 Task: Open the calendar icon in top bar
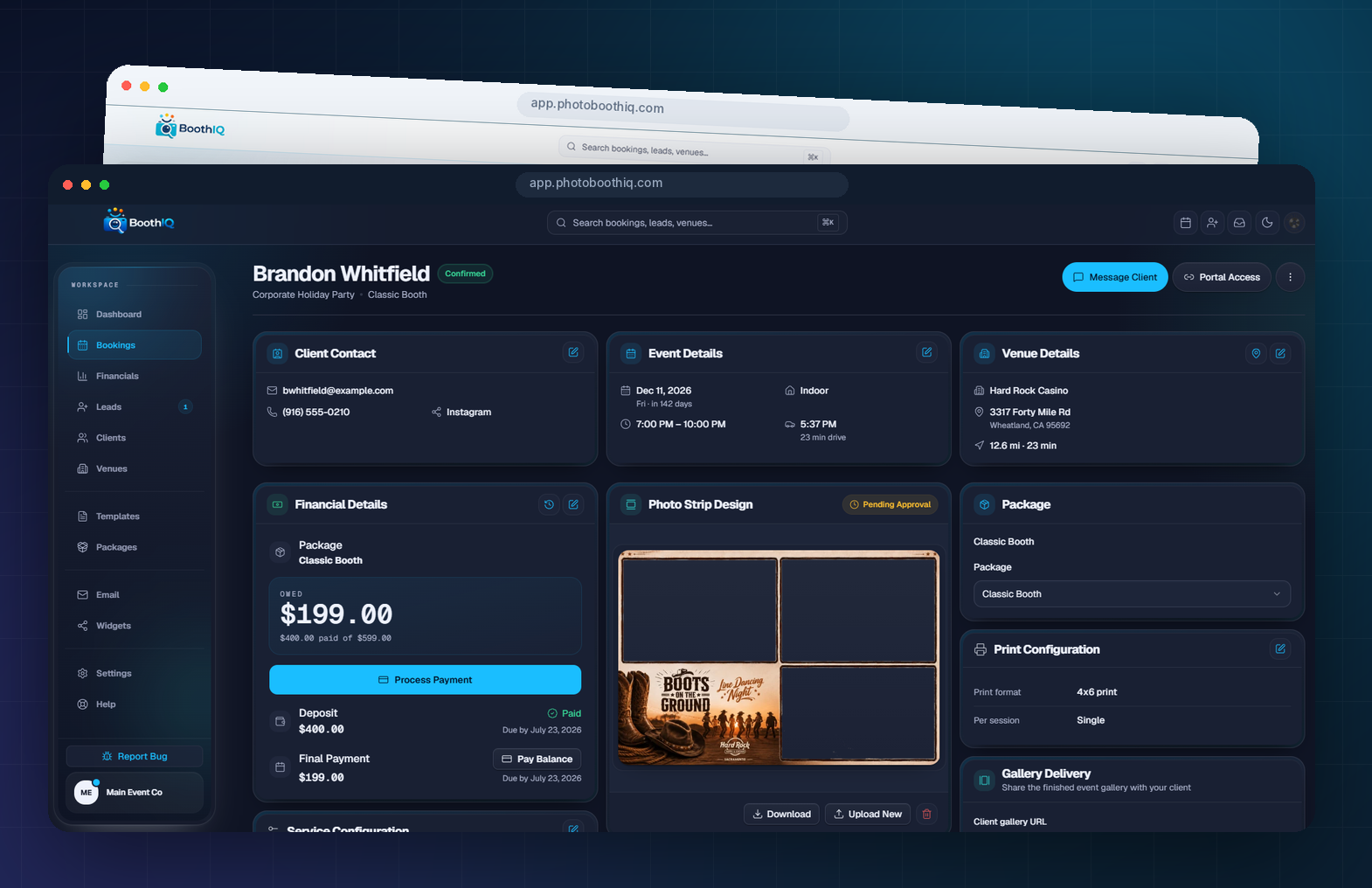[1185, 223]
